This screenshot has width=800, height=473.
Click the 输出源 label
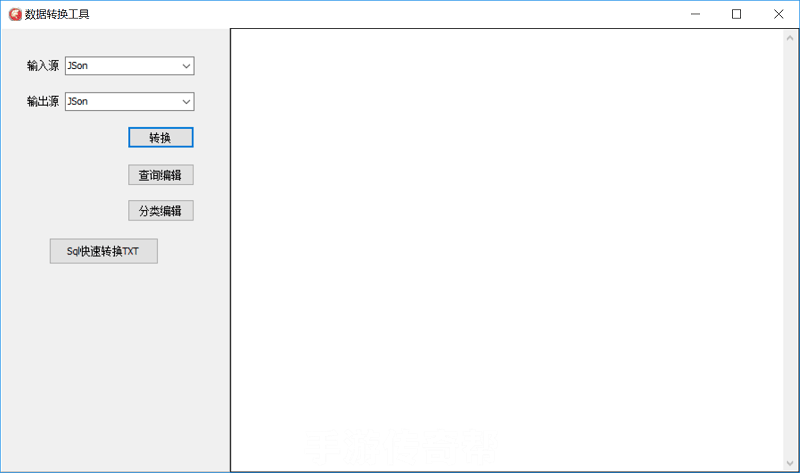click(43, 101)
